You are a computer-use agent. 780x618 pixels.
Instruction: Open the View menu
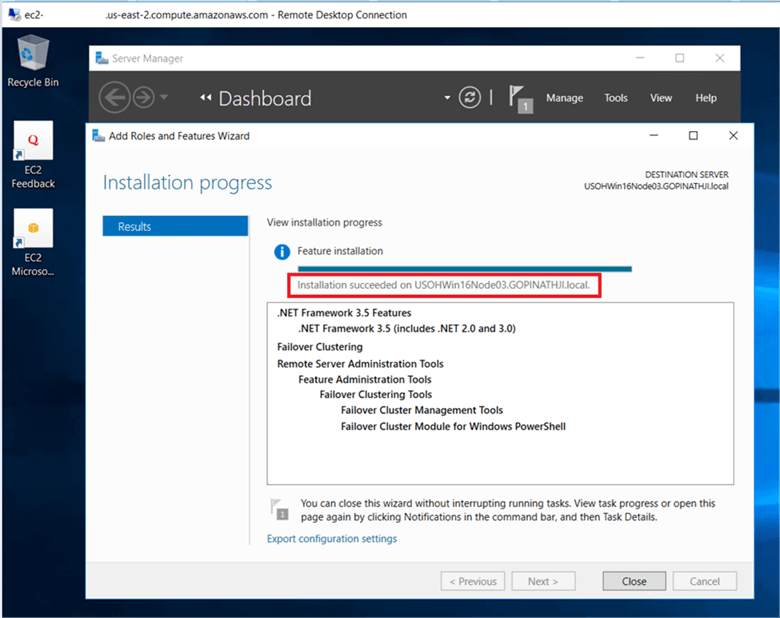(661, 98)
